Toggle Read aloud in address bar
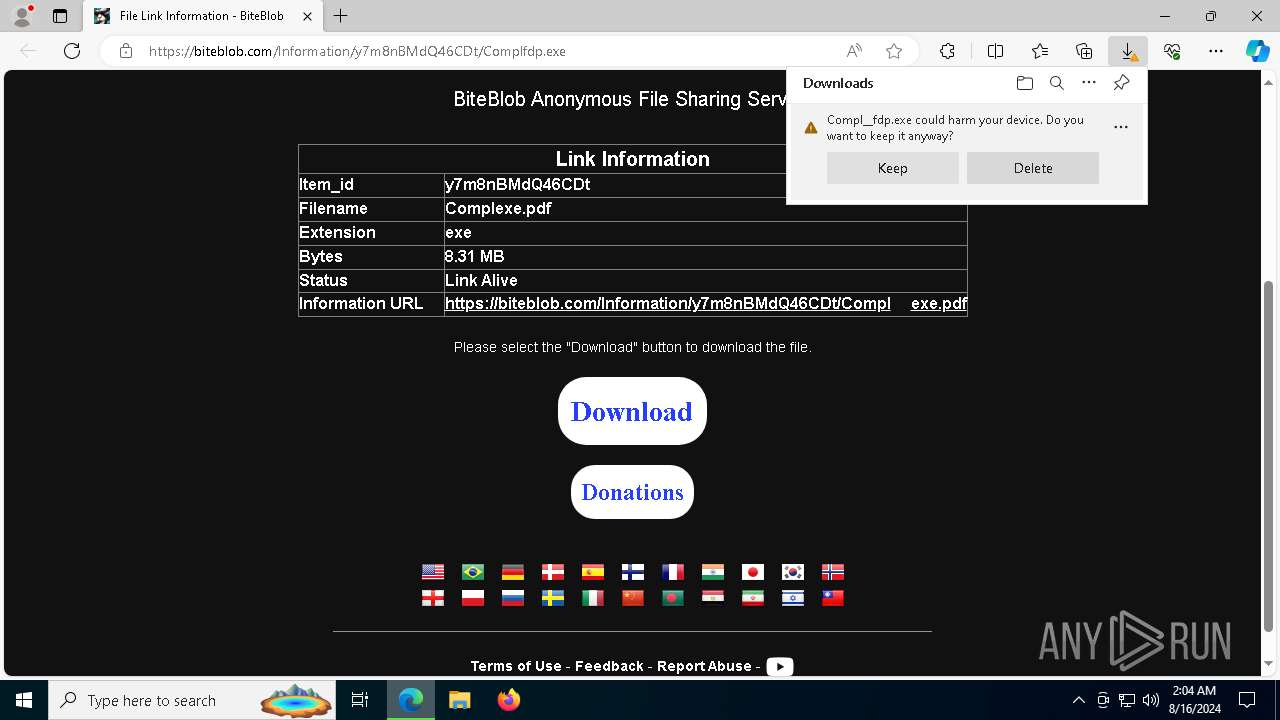The image size is (1280, 720). tap(854, 51)
